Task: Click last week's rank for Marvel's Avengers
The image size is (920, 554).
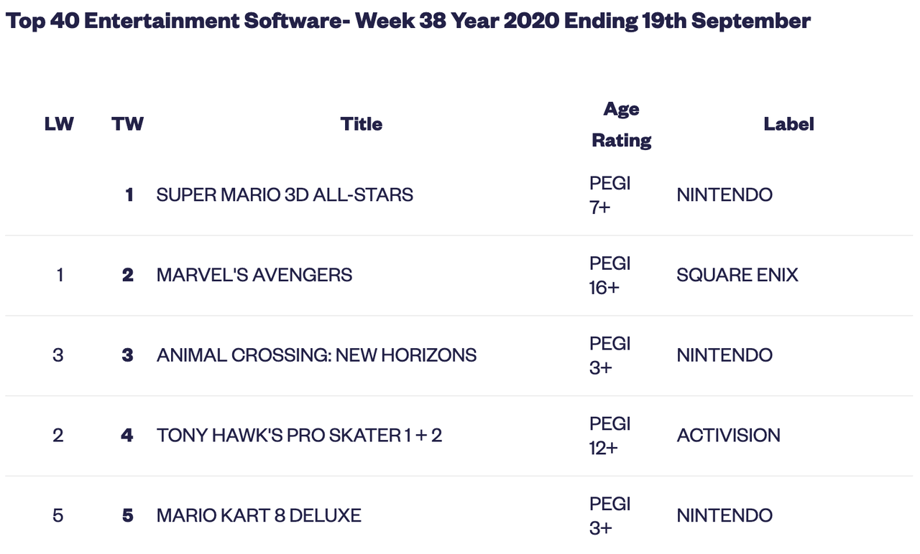Action: click(x=59, y=275)
